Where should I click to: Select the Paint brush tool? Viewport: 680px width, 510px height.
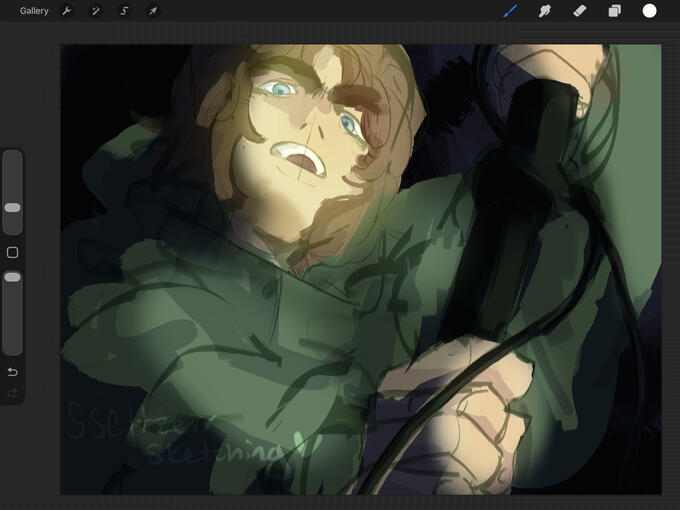[x=510, y=11]
